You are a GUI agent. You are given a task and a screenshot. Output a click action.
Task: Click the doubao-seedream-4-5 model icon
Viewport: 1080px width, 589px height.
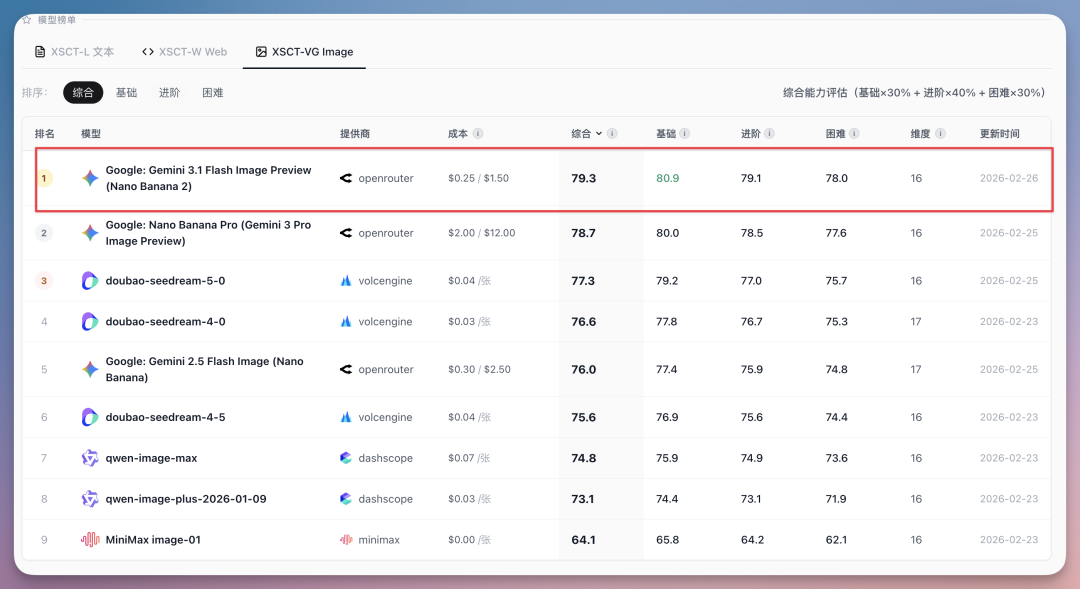(90, 417)
